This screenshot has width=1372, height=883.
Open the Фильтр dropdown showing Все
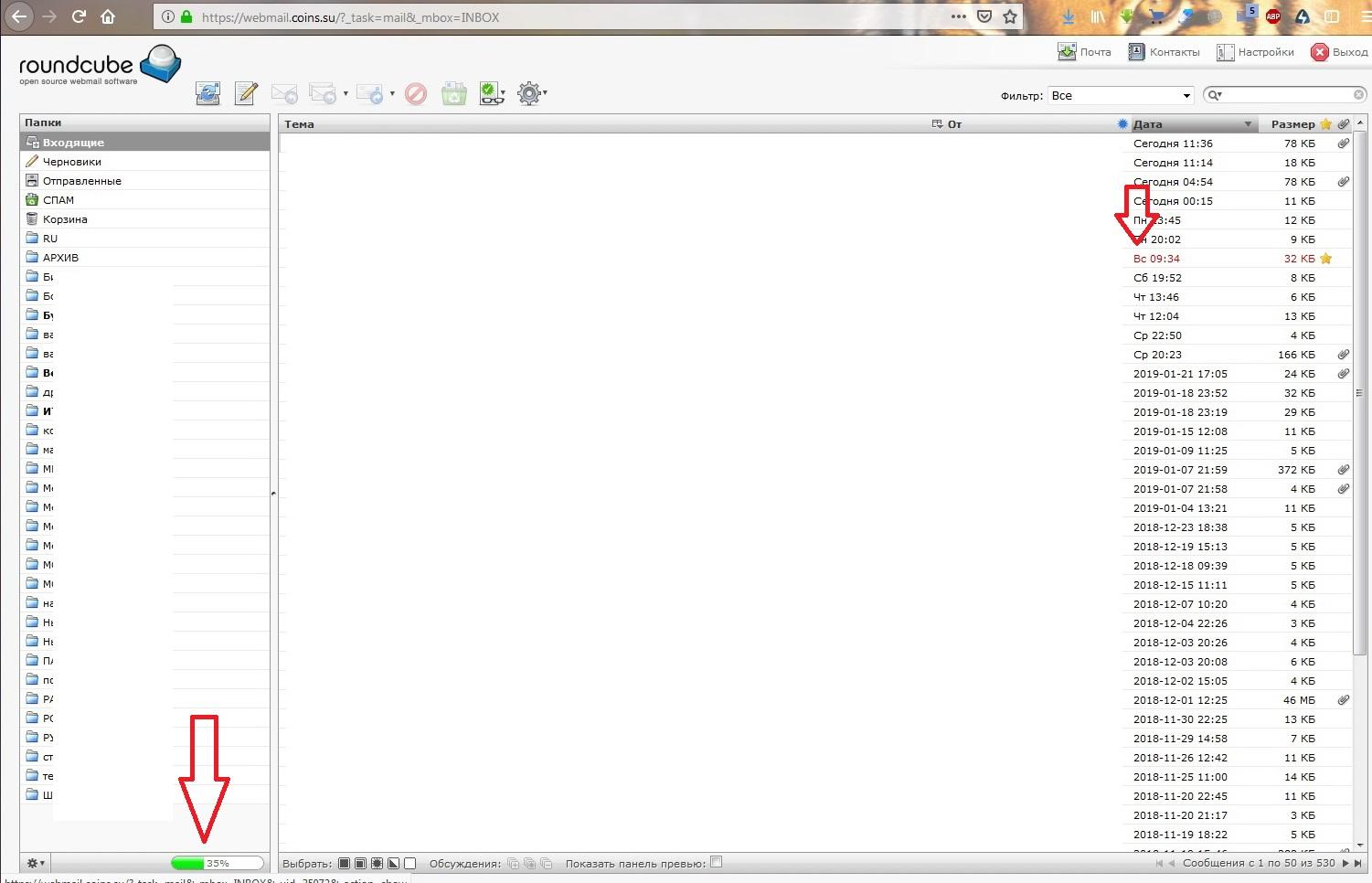pyautogui.click(x=1121, y=95)
